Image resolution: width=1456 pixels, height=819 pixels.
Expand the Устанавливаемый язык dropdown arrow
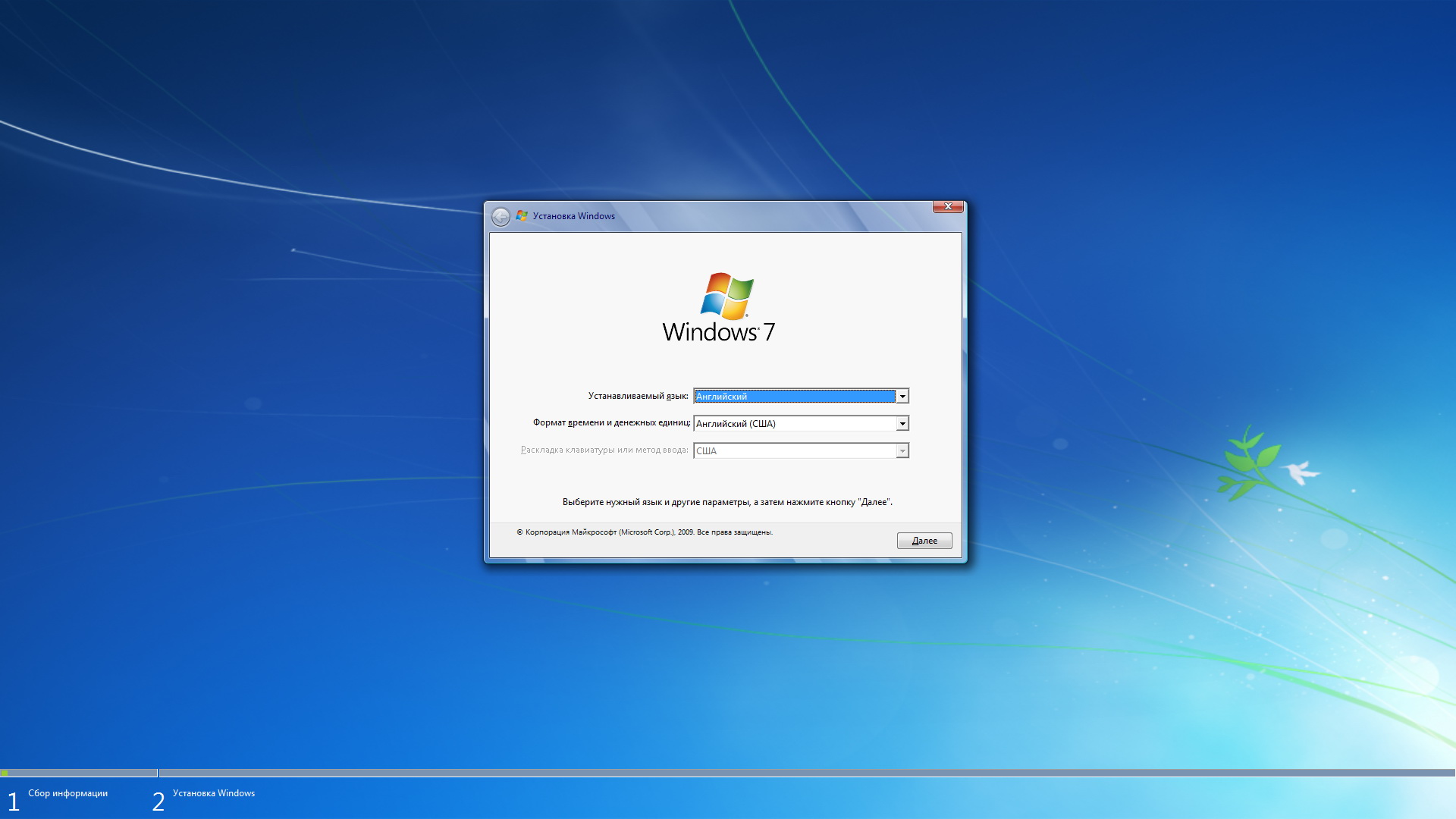pyautogui.click(x=902, y=397)
